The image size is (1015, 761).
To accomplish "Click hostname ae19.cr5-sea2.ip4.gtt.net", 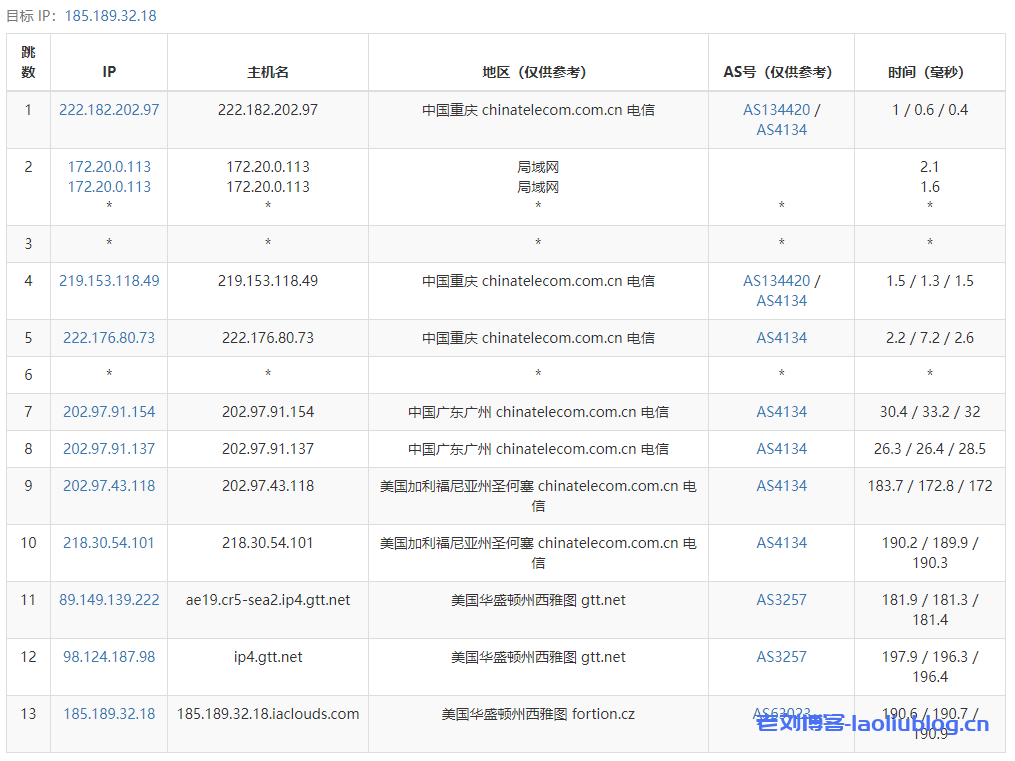I will tap(268, 600).
